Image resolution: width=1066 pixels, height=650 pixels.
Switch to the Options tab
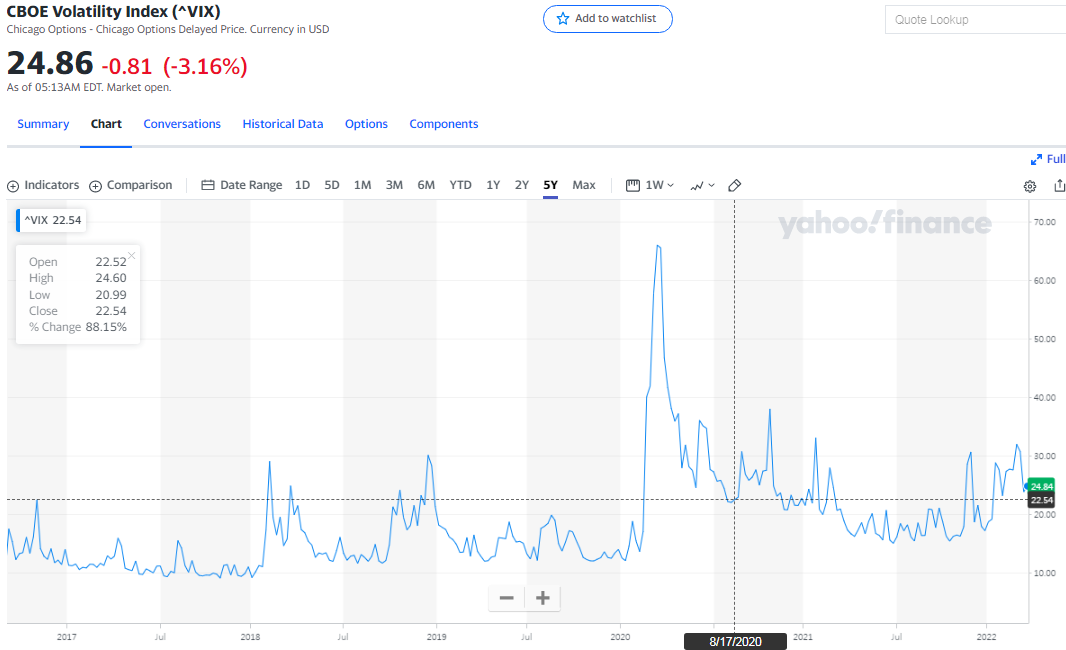(x=366, y=124)
